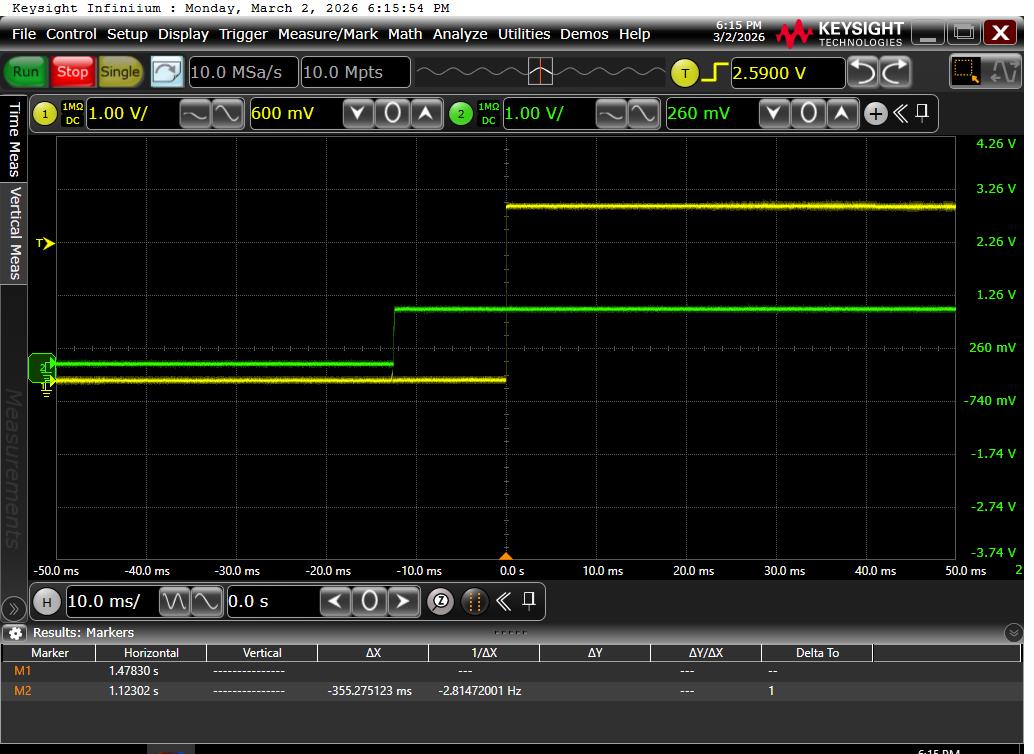Click the horizontal H setup icon
The image size is (1034, 754).
[46, 602]
